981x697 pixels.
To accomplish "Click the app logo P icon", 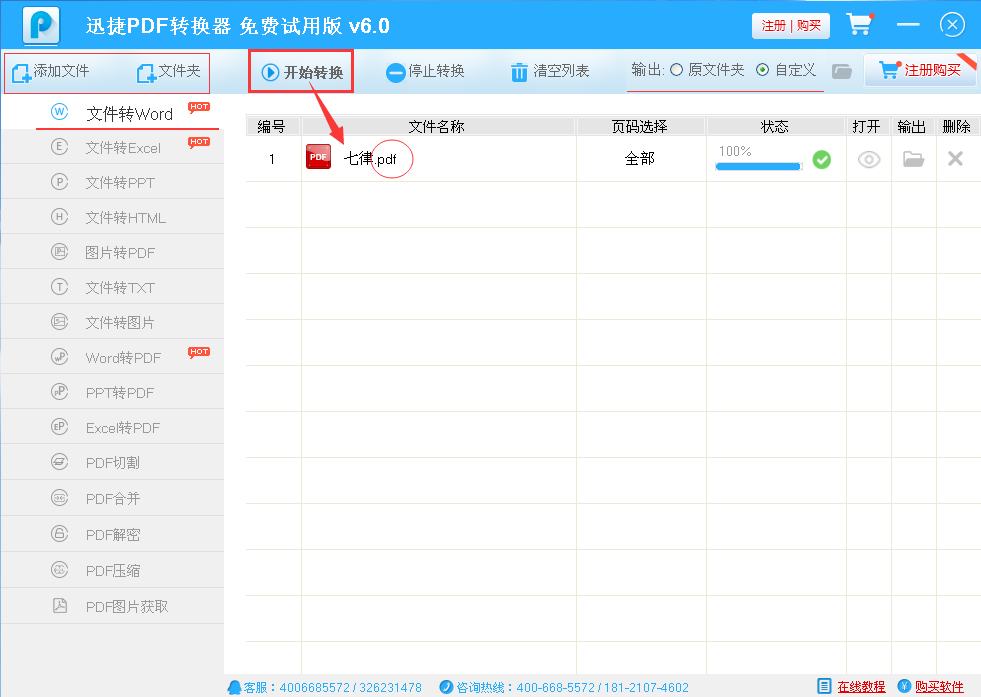I will click(41, 26).
